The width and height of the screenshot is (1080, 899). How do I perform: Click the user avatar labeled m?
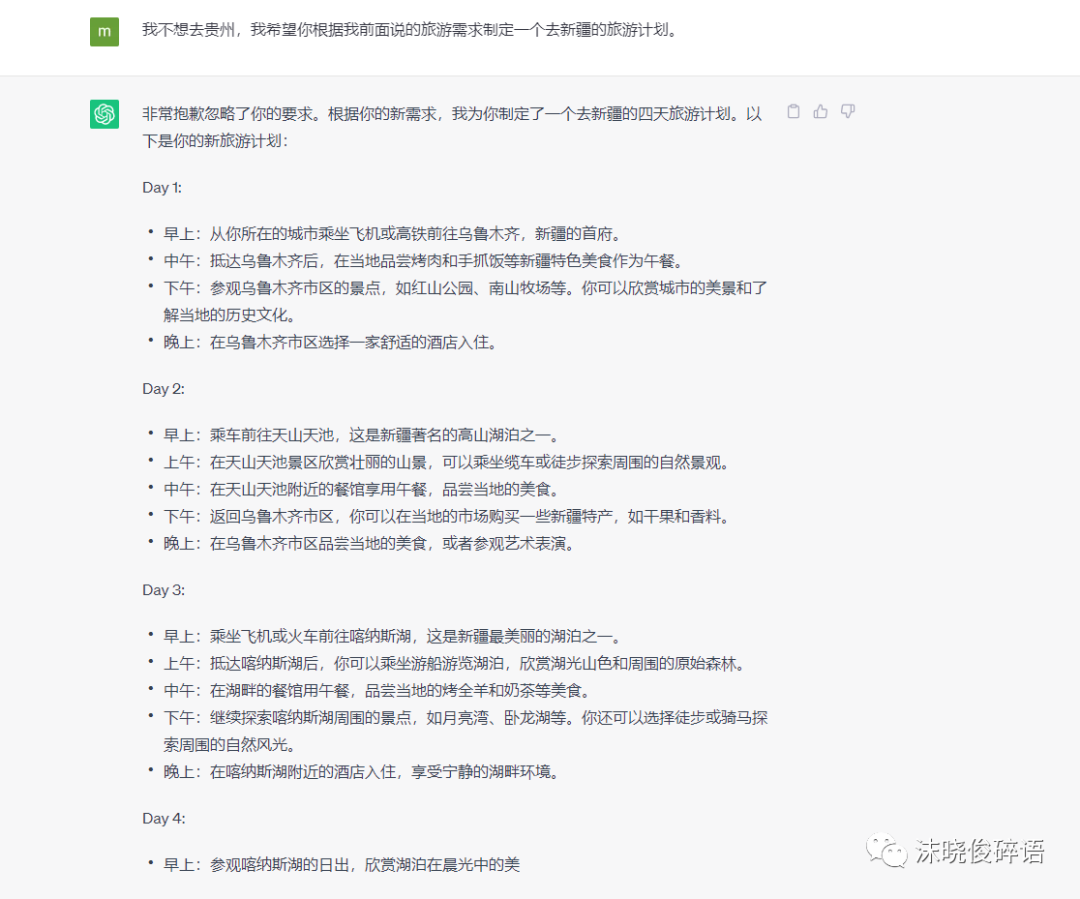coord(104,31)
